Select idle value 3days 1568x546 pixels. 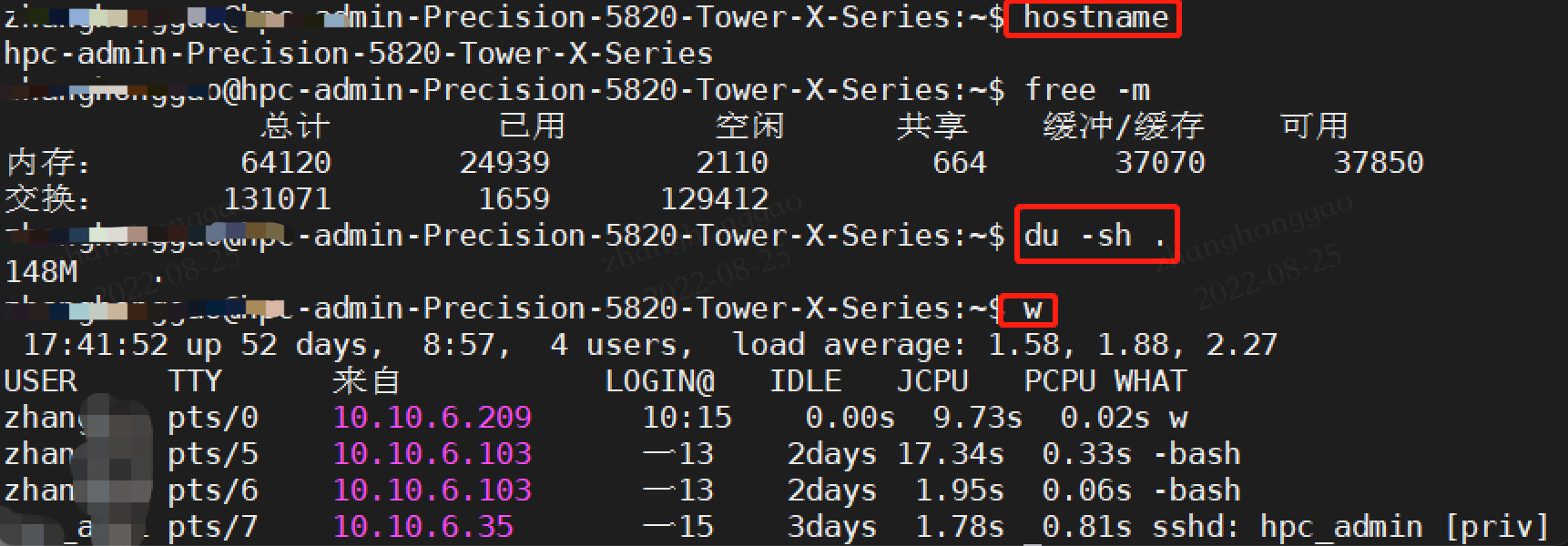[x=832, y=527]
